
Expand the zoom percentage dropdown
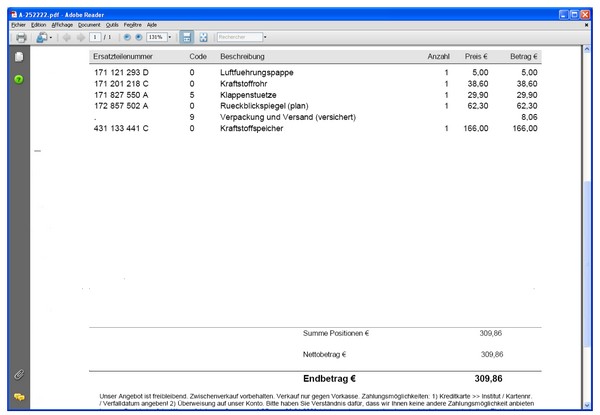coord(170,37)
